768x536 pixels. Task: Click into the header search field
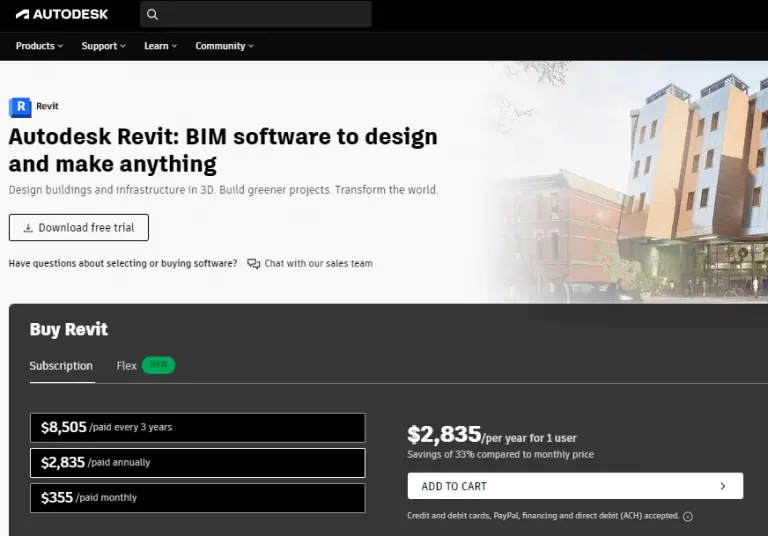point(265,14)
